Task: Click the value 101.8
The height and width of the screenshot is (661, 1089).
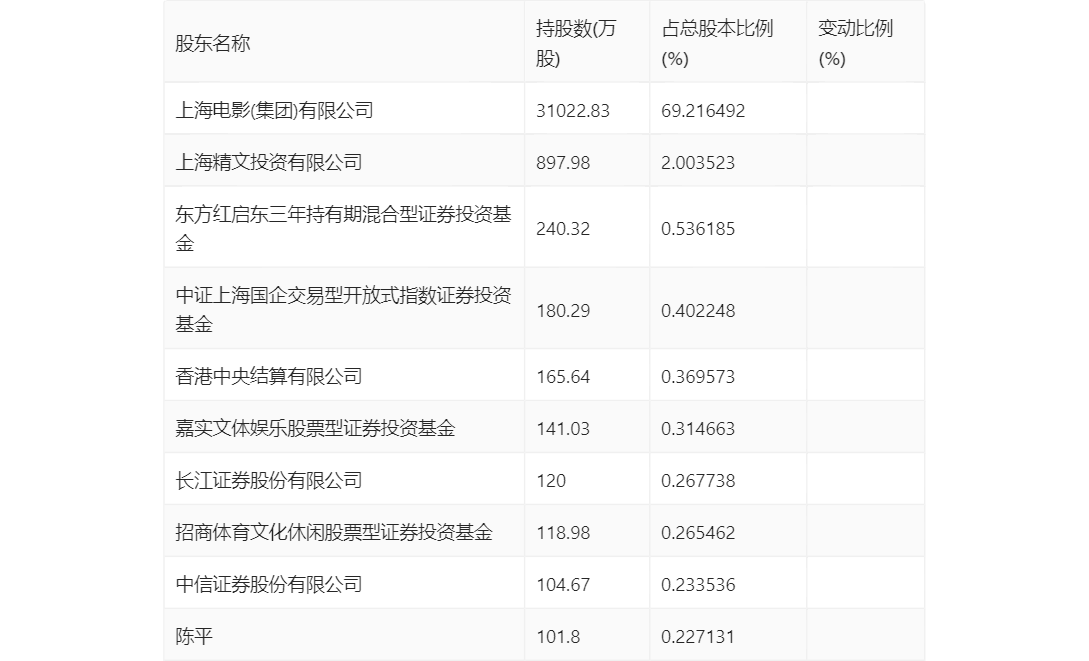Action: click(558, 637)
